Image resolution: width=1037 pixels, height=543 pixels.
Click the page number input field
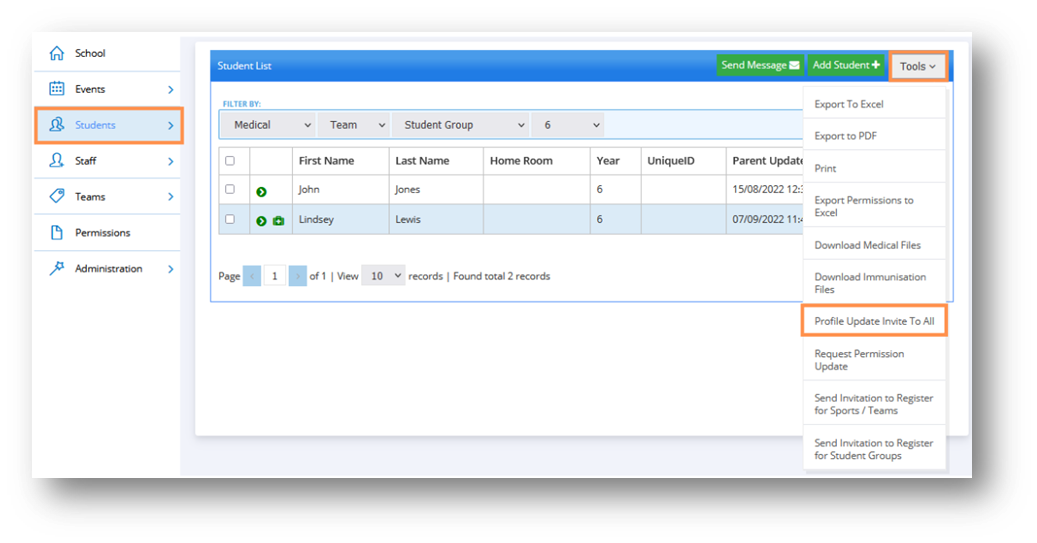(x=274, y=276)
